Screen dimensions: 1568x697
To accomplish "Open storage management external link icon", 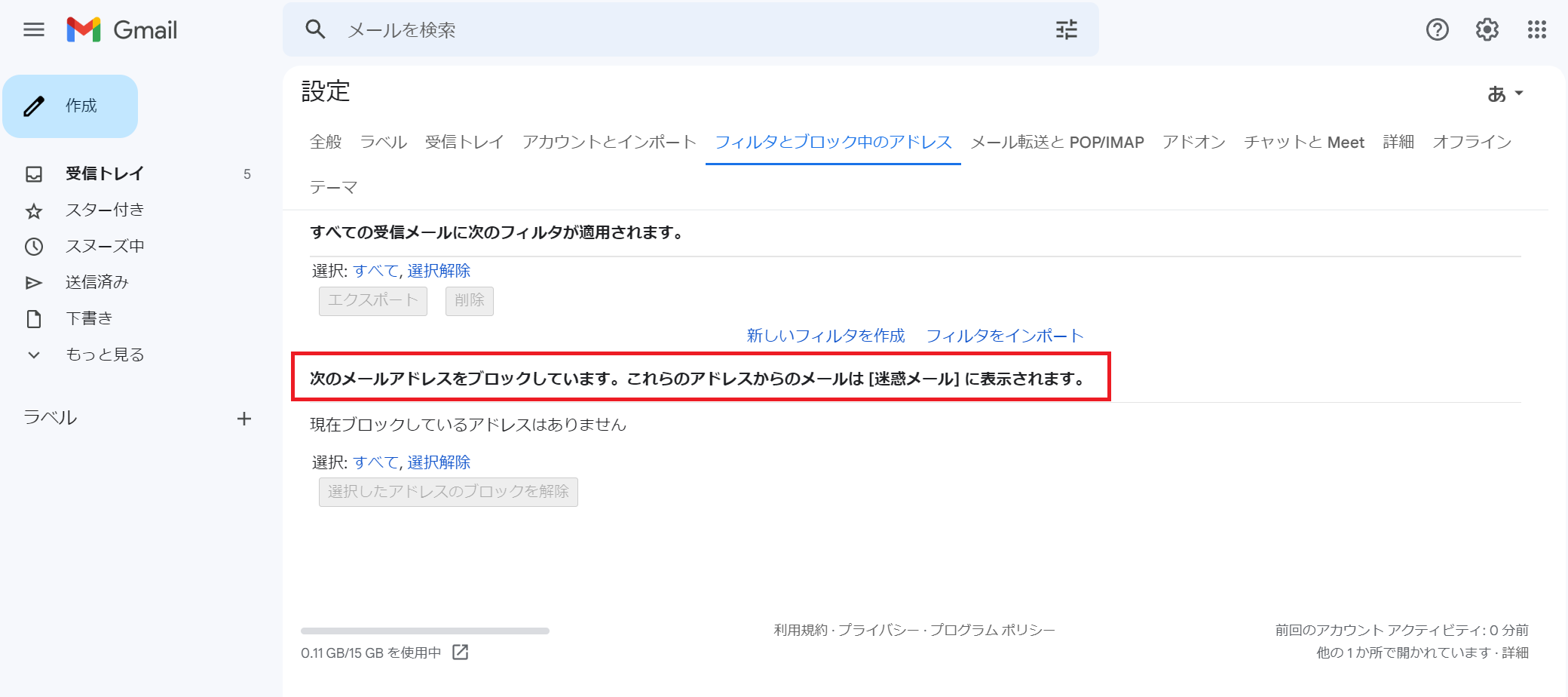I will click(460, 652).
